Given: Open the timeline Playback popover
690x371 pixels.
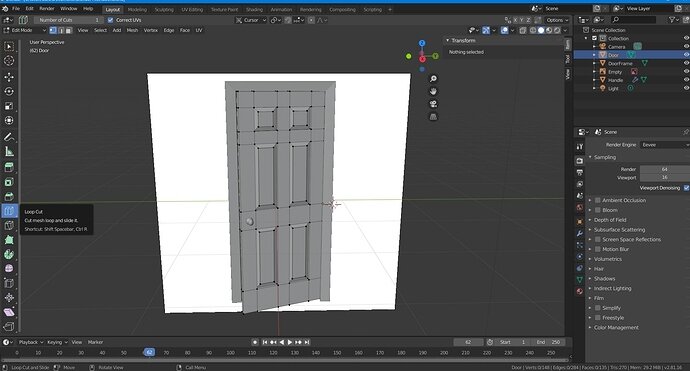Looking at the screenshot, I should (x=30, y=342).
